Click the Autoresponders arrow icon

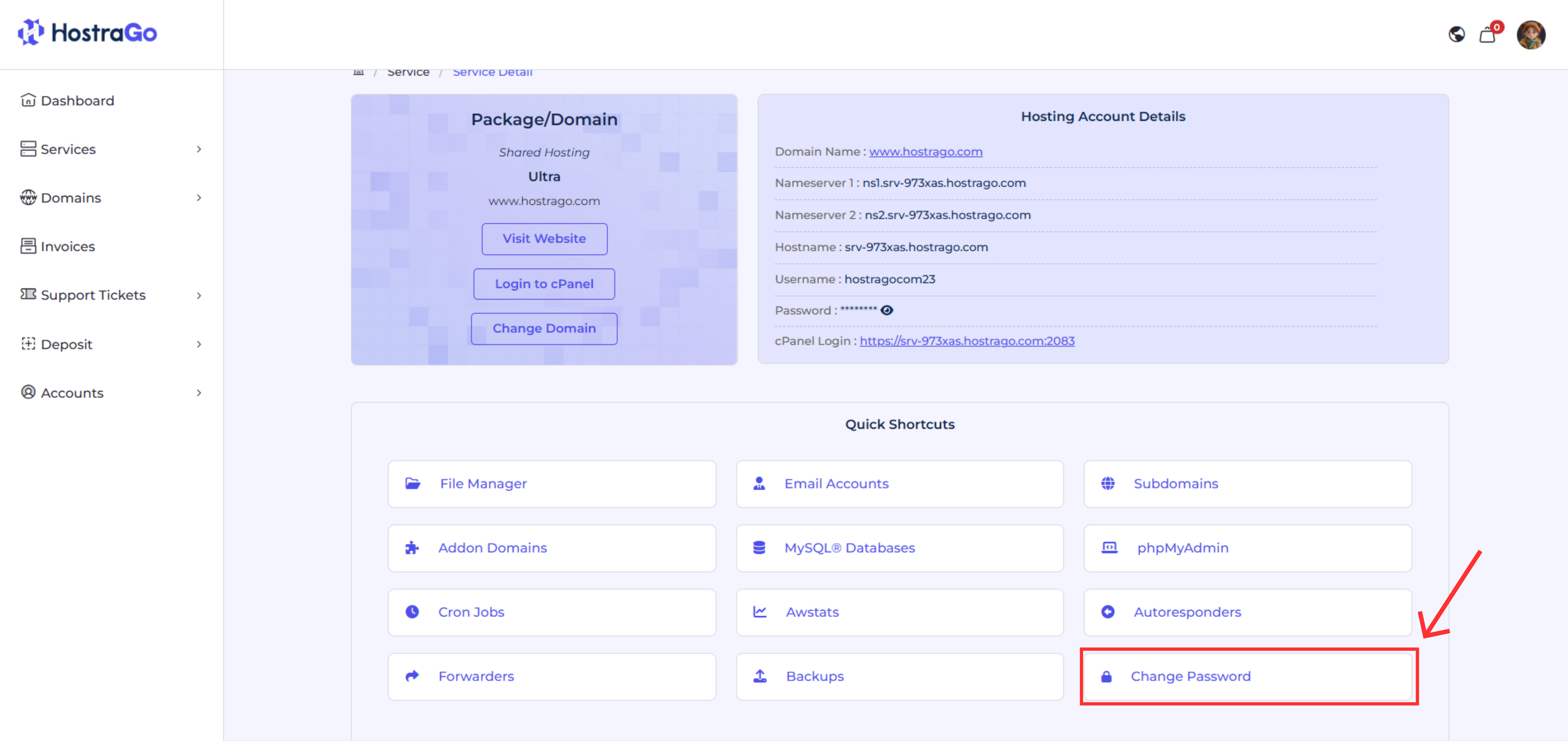pyautogui.click(x=1108, y=612)
